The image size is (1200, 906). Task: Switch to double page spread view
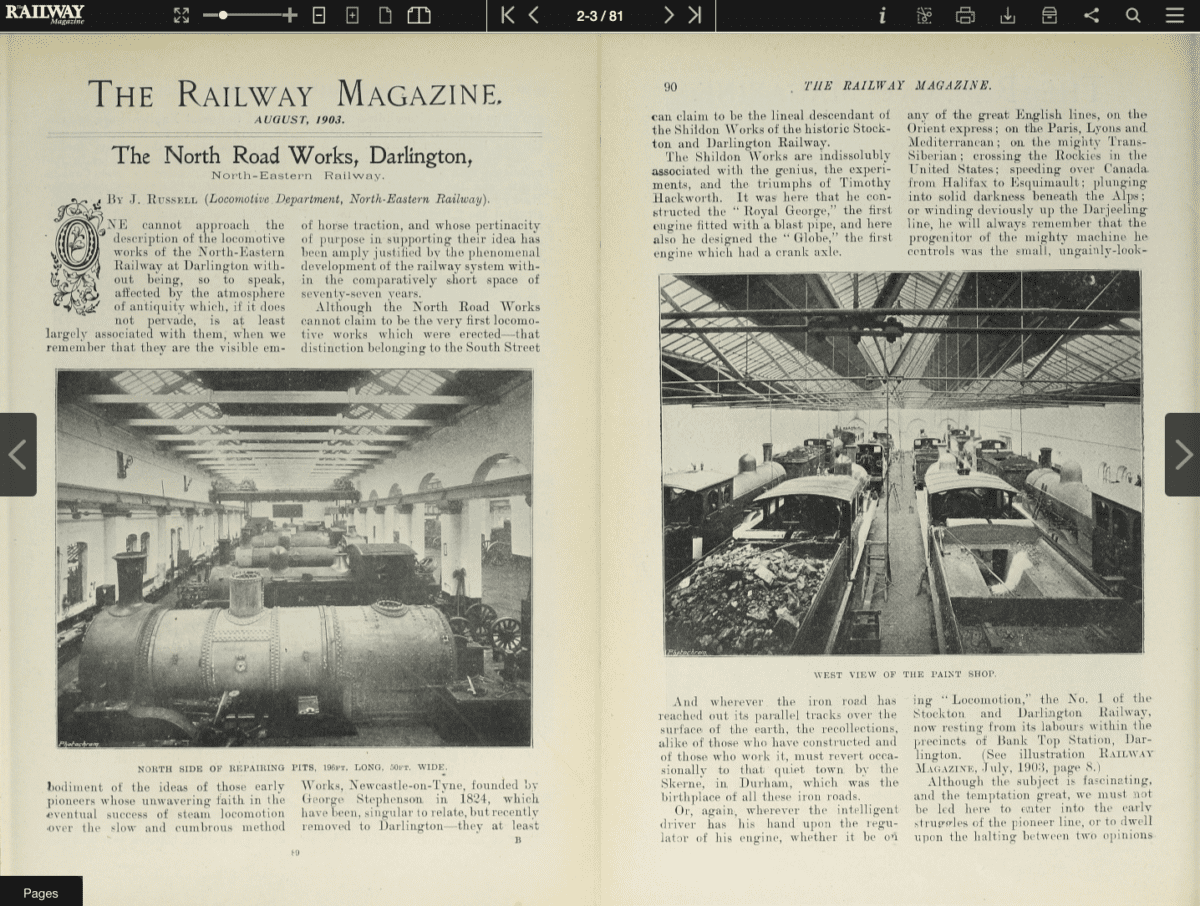click(x=419, y=15)
